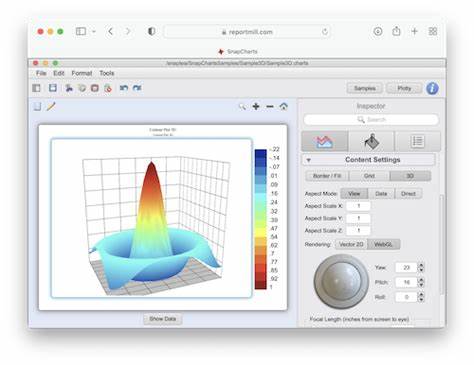Select the Border / Fill tab
The width and height of the screenshot is (474, 365).
[327, 176]
